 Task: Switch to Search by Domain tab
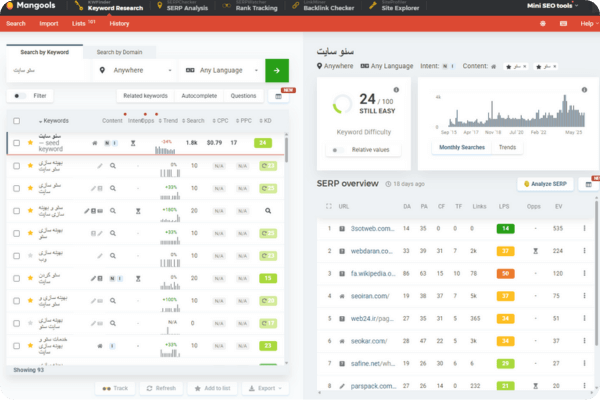coord(119,52)
